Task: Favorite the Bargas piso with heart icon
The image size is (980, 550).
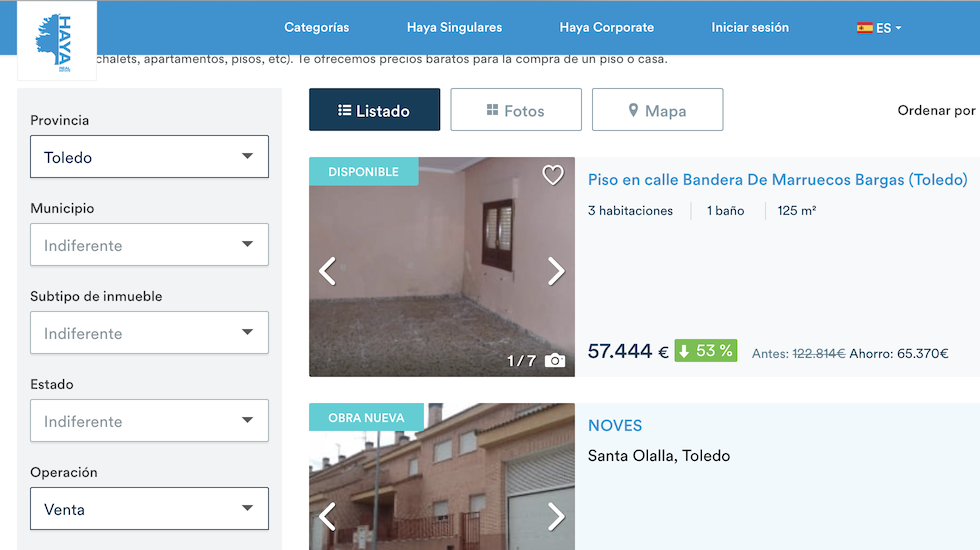Action: [x=552, y=175]
